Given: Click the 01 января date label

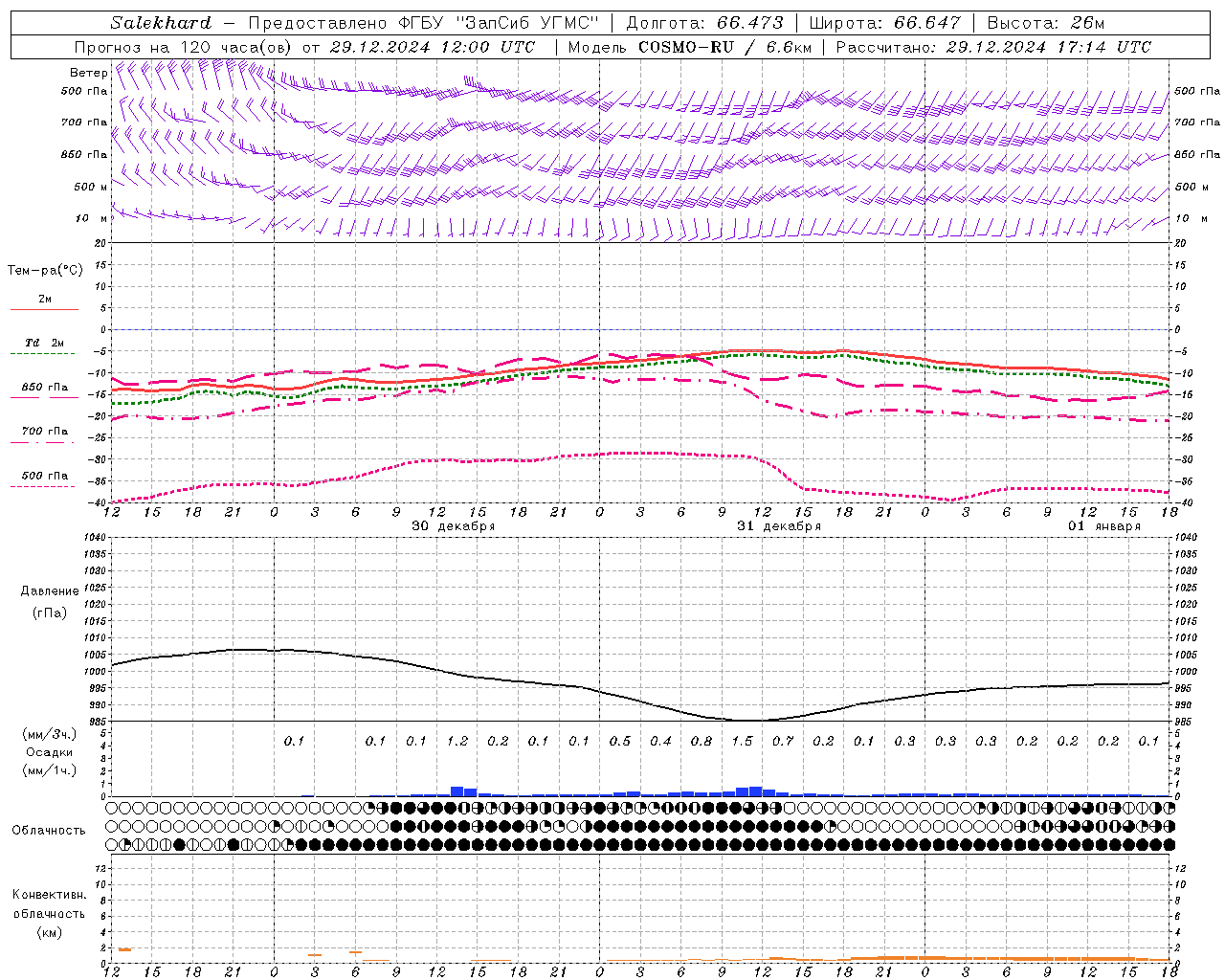Looking at the screenshot, I should (1104, 526).
